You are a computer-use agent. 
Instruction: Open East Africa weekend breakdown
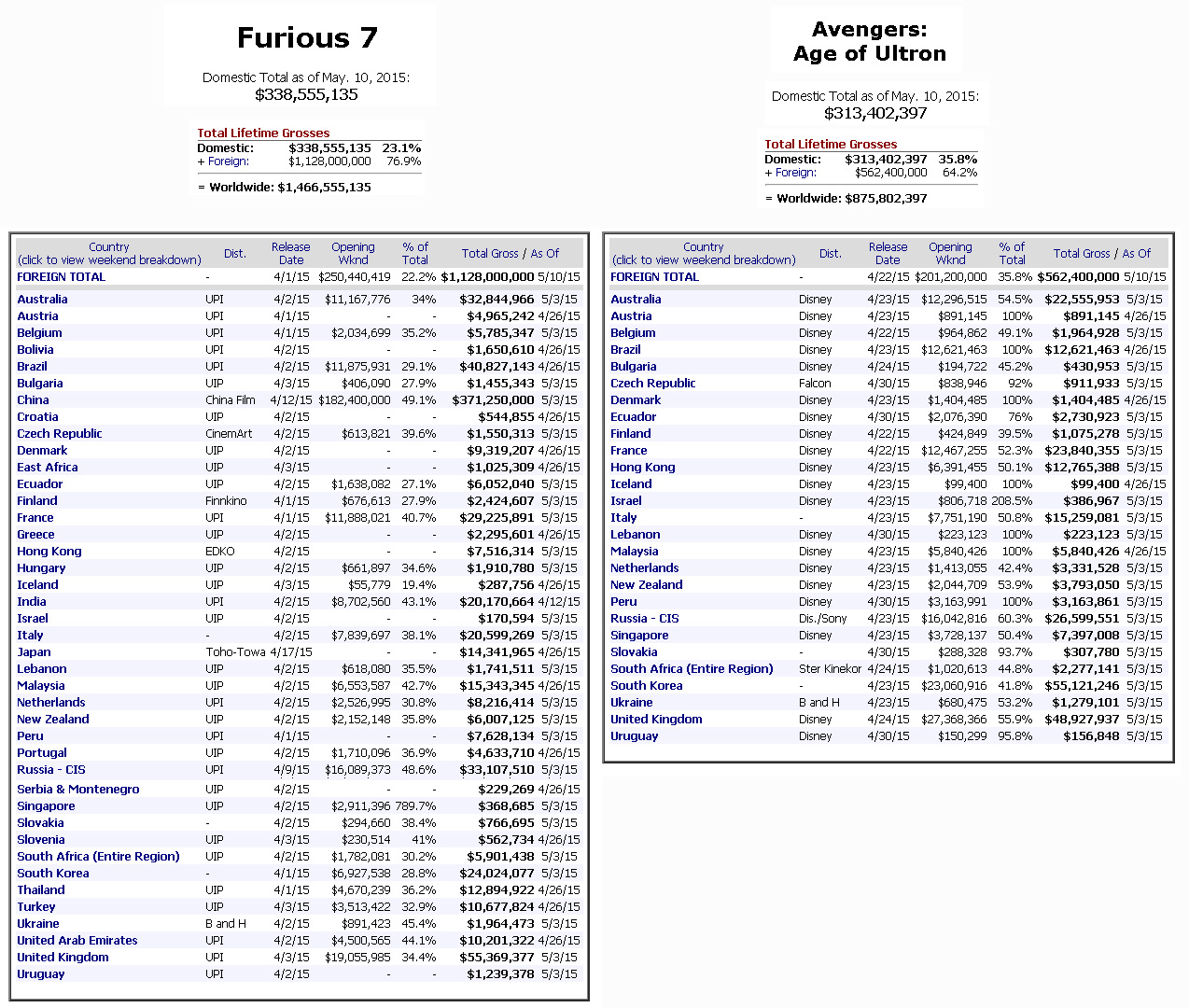pos(48,468)
